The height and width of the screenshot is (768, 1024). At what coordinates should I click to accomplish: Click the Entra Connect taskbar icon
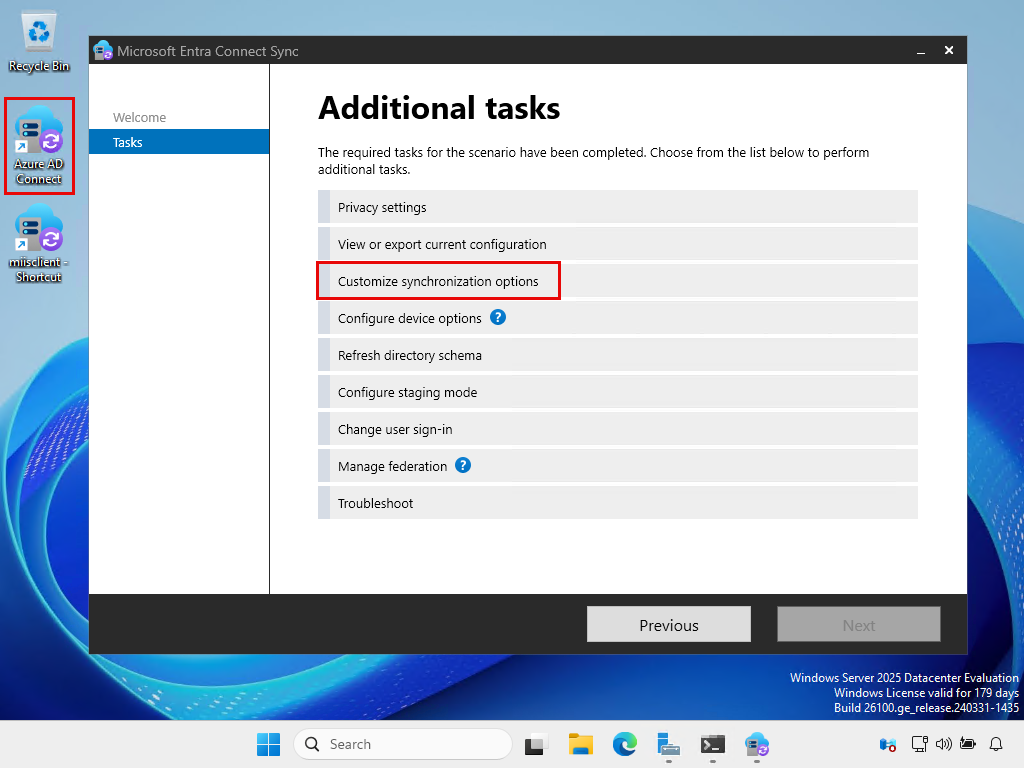[756, 744]
